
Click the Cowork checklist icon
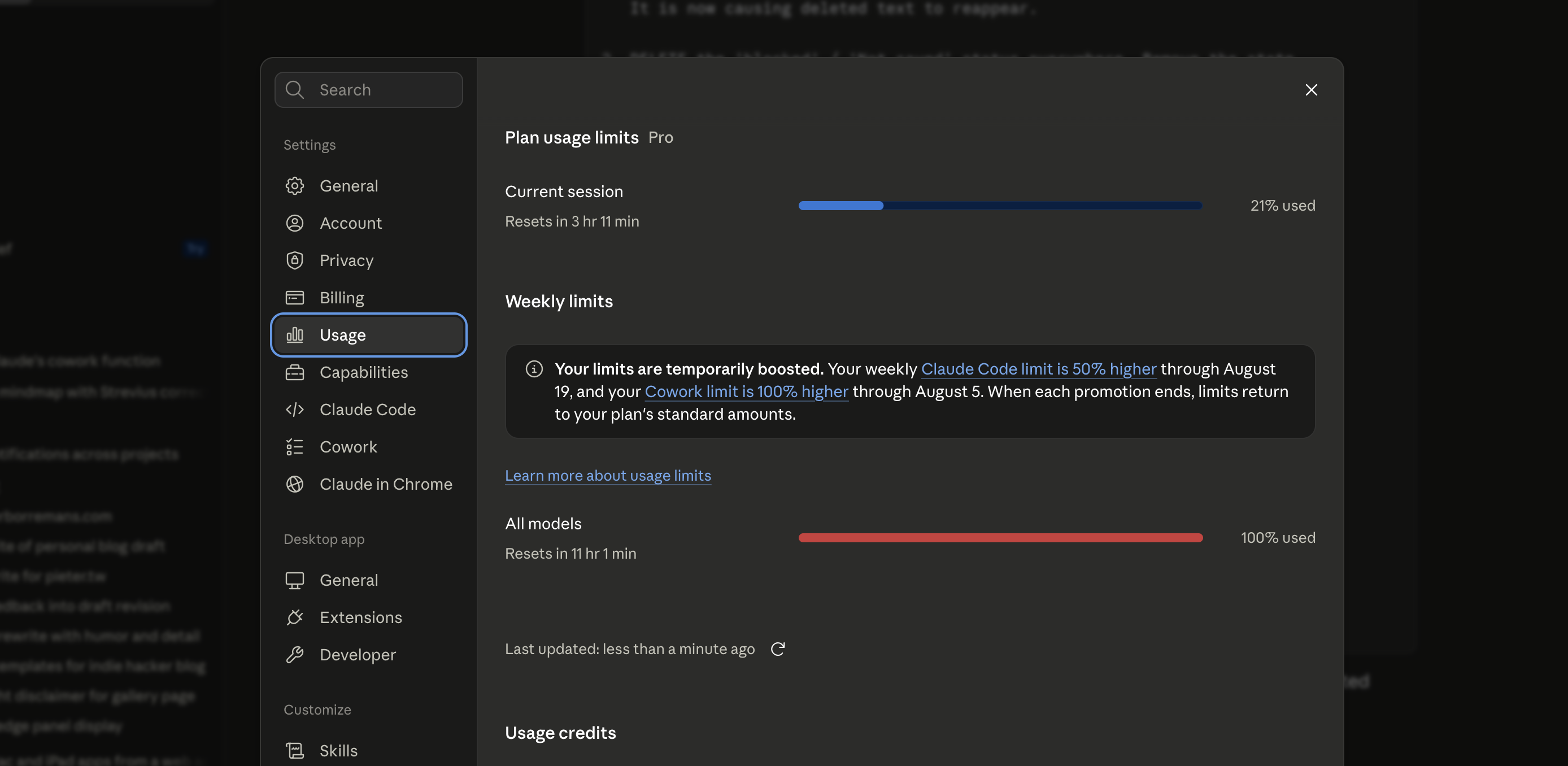click(295, 447)
